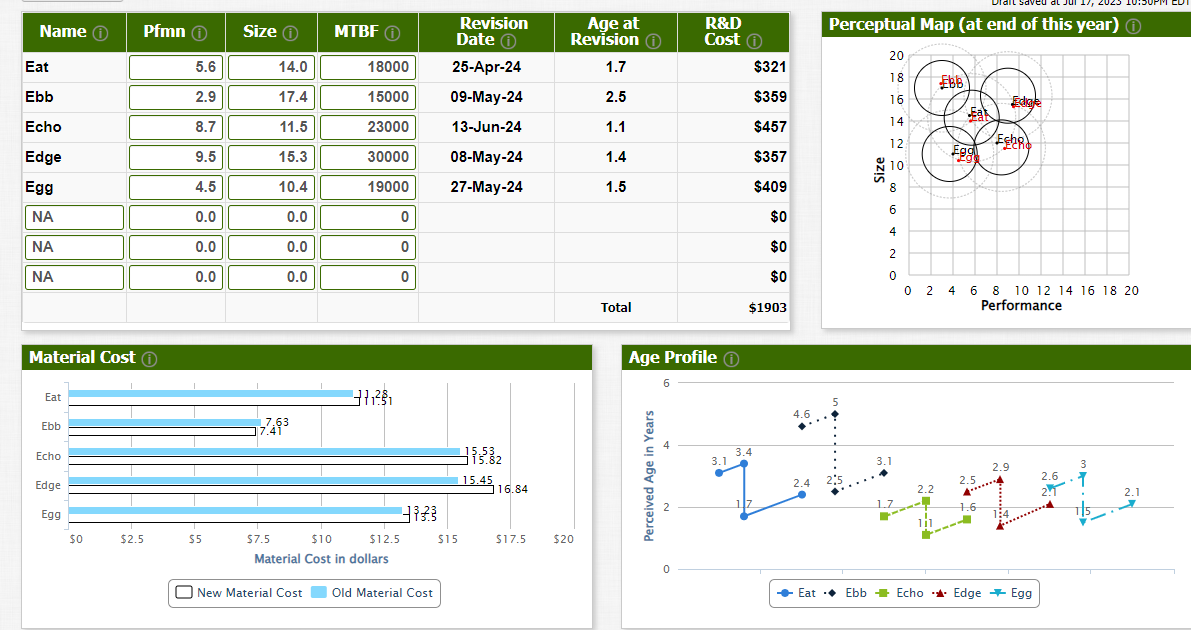Viewport: 1191px width, 630px height.
Task: Show the MTBF column info tooltip icon
Action: (392, 33)
